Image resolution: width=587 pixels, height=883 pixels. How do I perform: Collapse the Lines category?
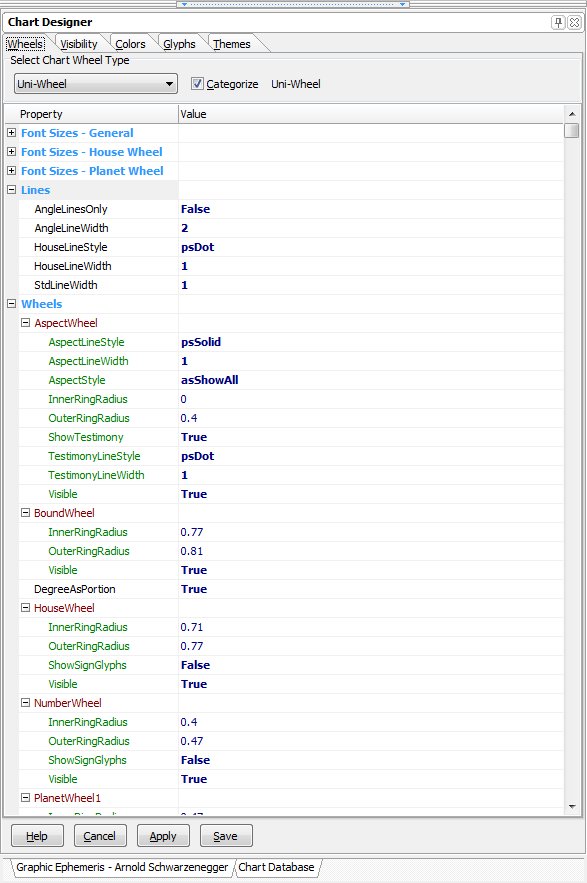click(x=11, y=190)
